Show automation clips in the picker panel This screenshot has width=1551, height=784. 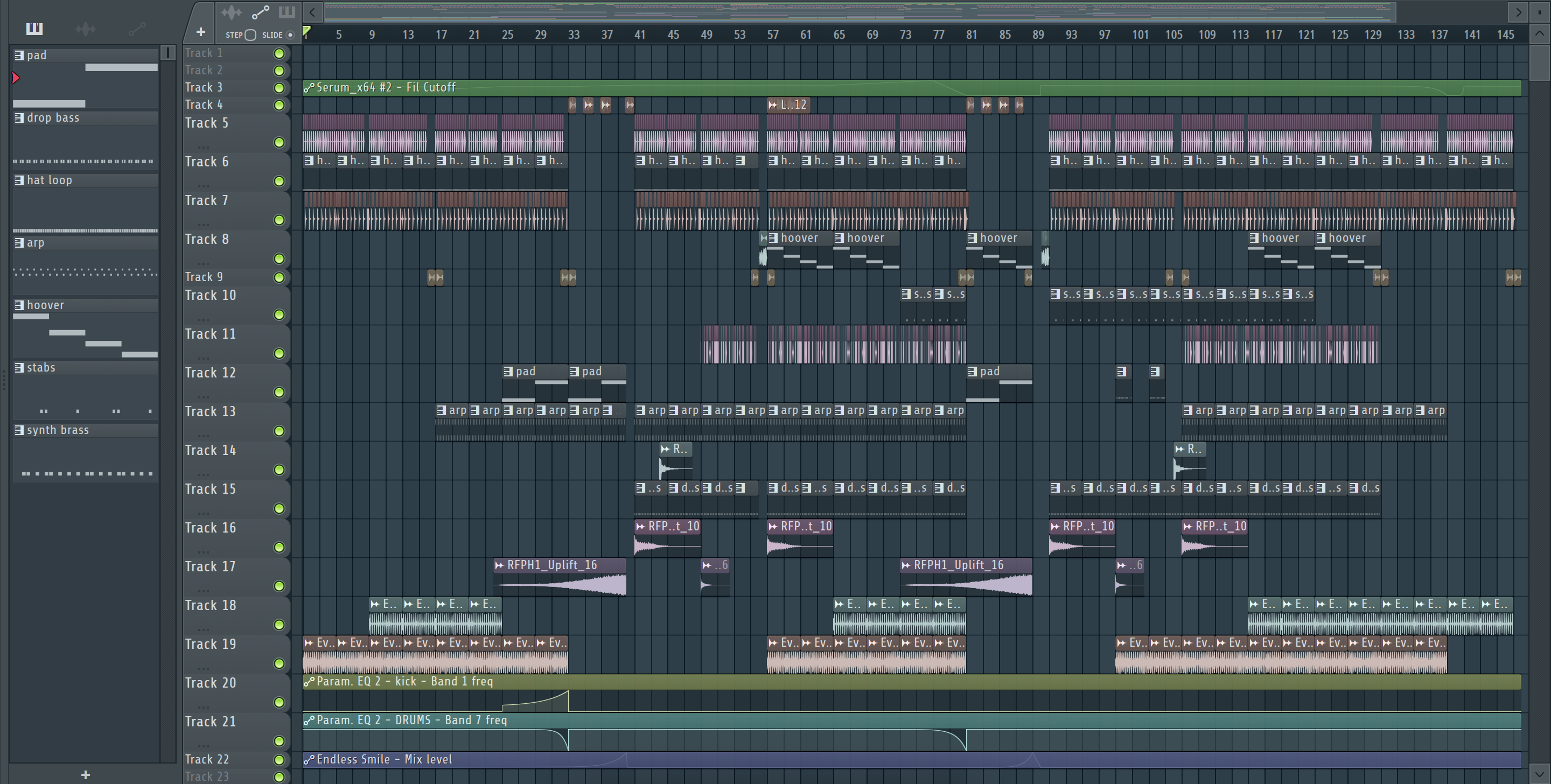137,29
